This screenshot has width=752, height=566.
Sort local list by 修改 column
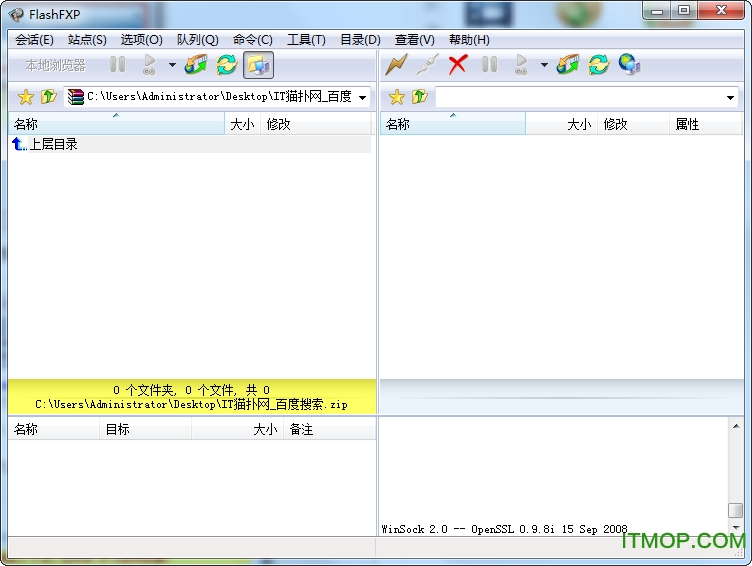(x=316, y=124)
